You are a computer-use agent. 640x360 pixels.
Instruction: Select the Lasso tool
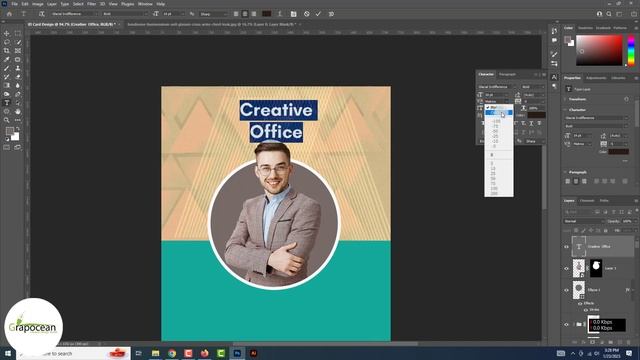pyautogui.click(x=7, y=42)
